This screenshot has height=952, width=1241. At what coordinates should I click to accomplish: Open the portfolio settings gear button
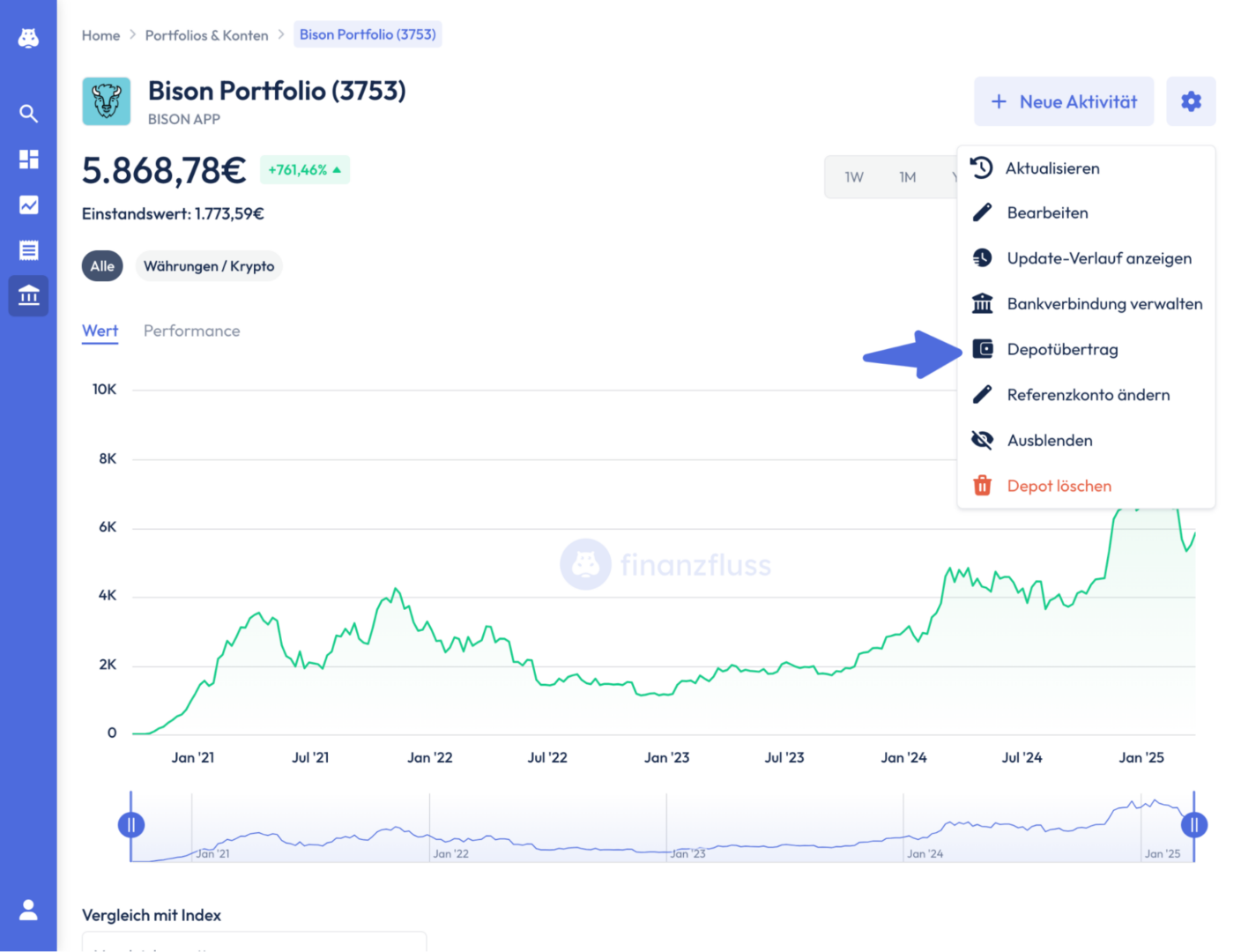click(x=1191, y=101)
